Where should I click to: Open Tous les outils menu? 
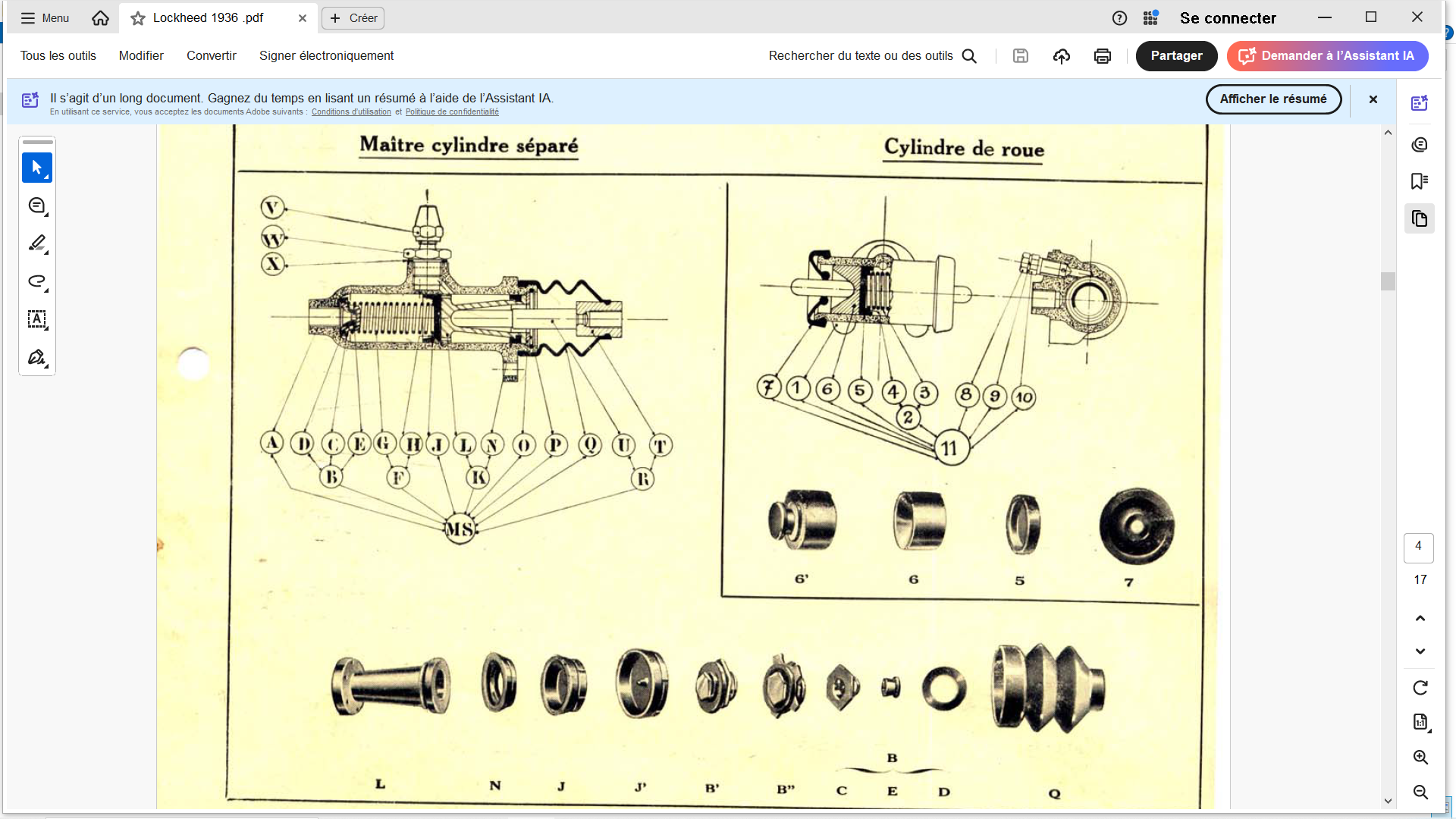point(58,56)
